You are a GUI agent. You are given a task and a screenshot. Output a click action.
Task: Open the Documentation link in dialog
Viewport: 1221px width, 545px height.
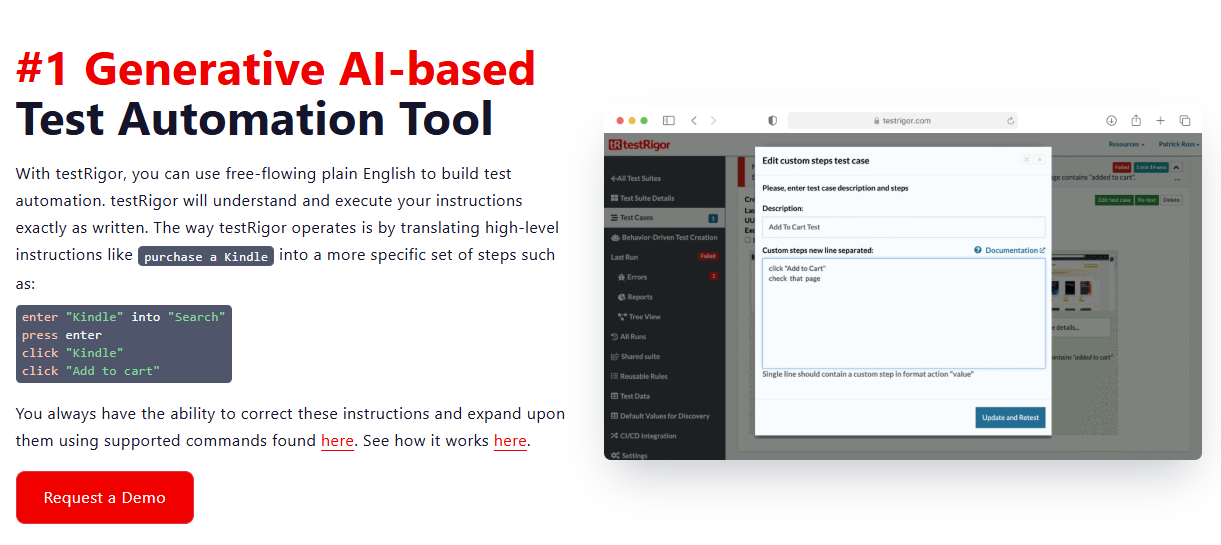click(x=1014, y=250)
